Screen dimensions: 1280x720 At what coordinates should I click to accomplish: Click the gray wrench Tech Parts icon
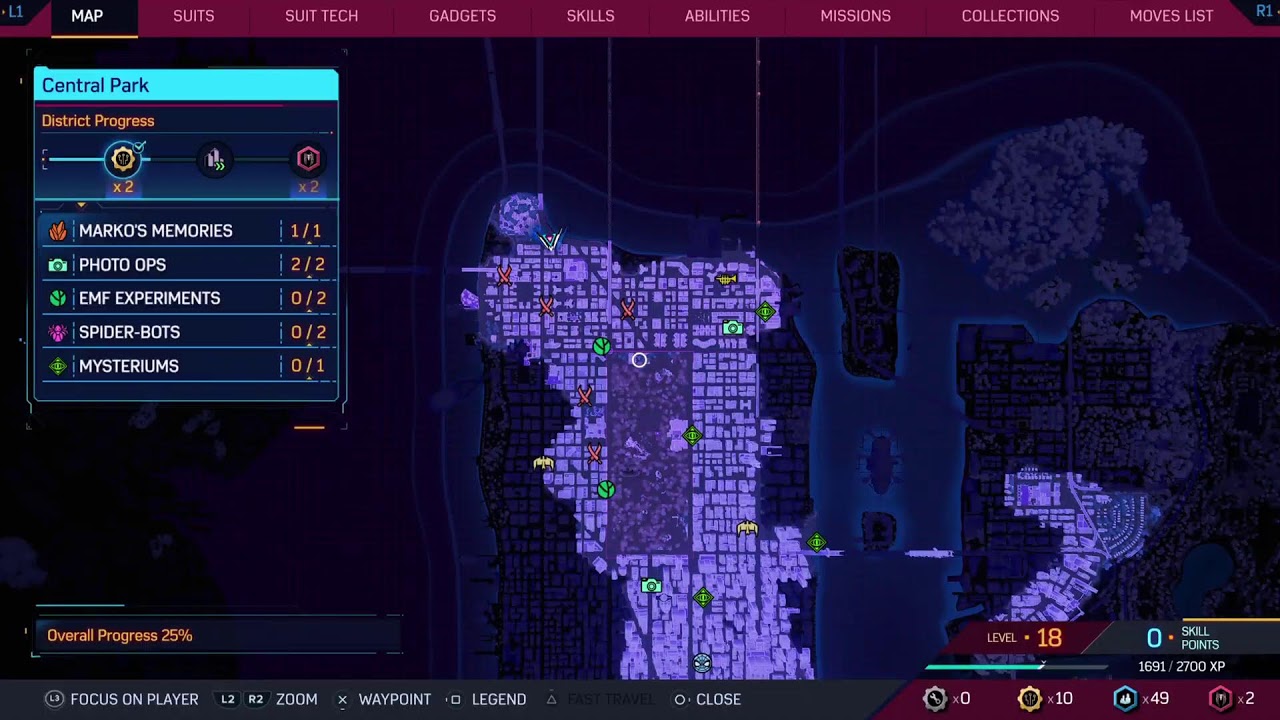935,699
